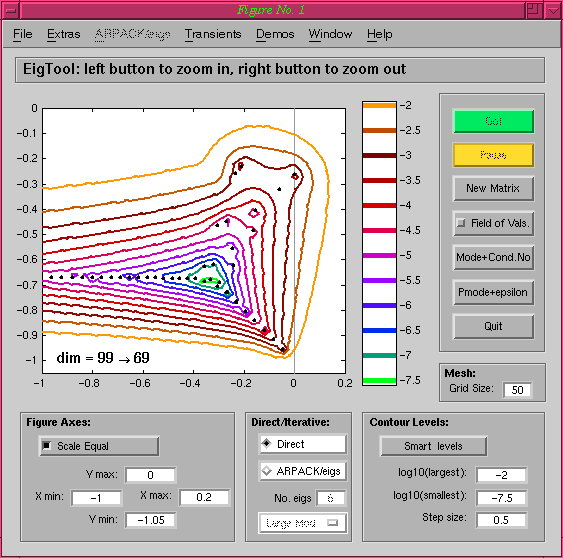Select the Direct radio button

(266, 443)
